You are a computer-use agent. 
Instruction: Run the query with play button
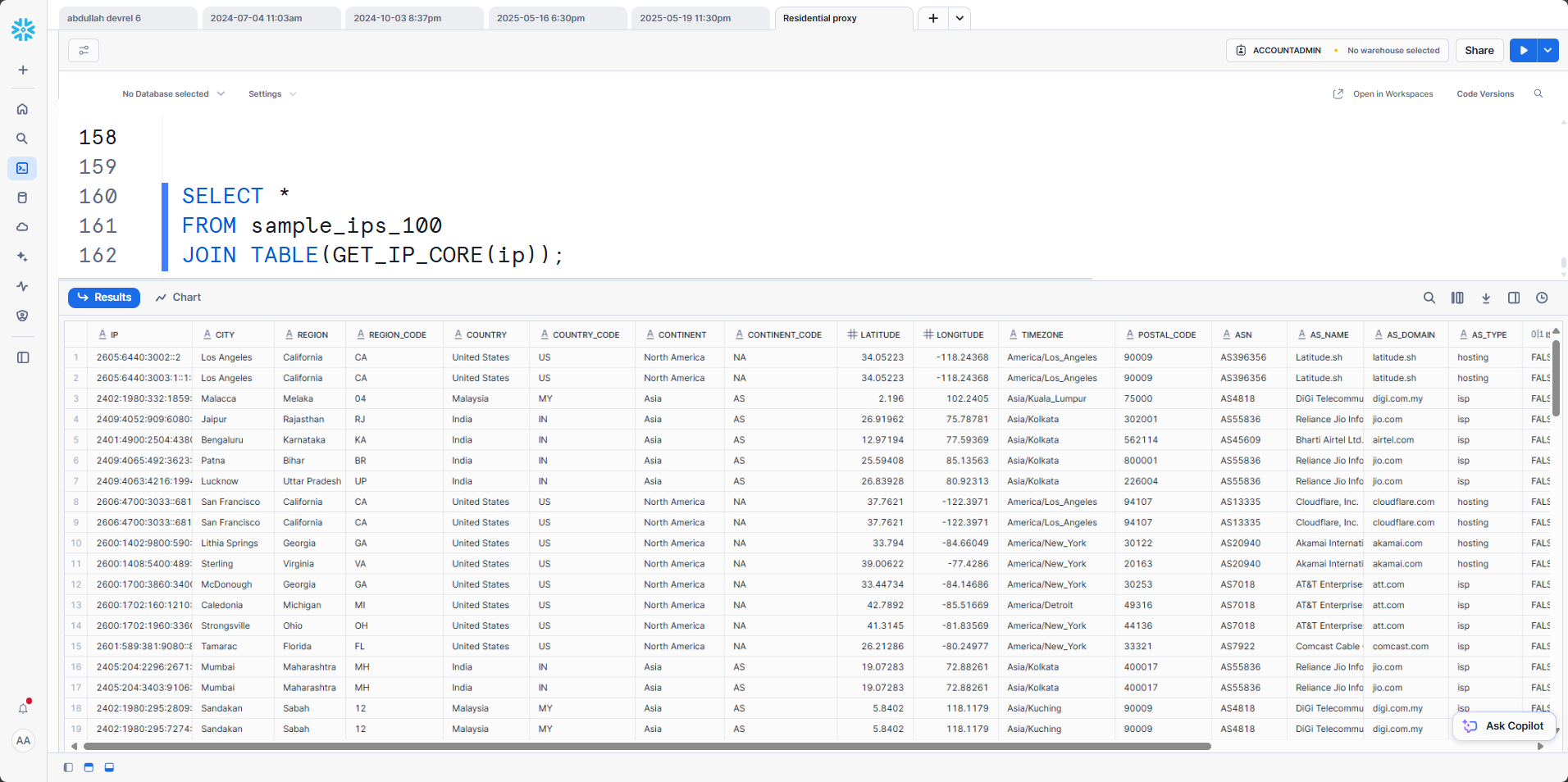1523,50
